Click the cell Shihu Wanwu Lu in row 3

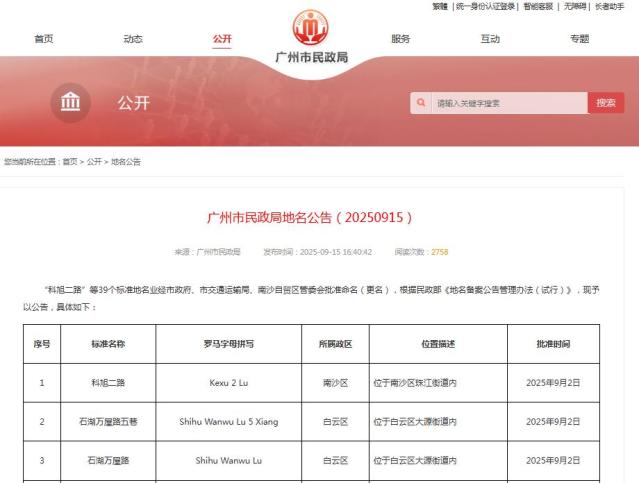point(229,461)
